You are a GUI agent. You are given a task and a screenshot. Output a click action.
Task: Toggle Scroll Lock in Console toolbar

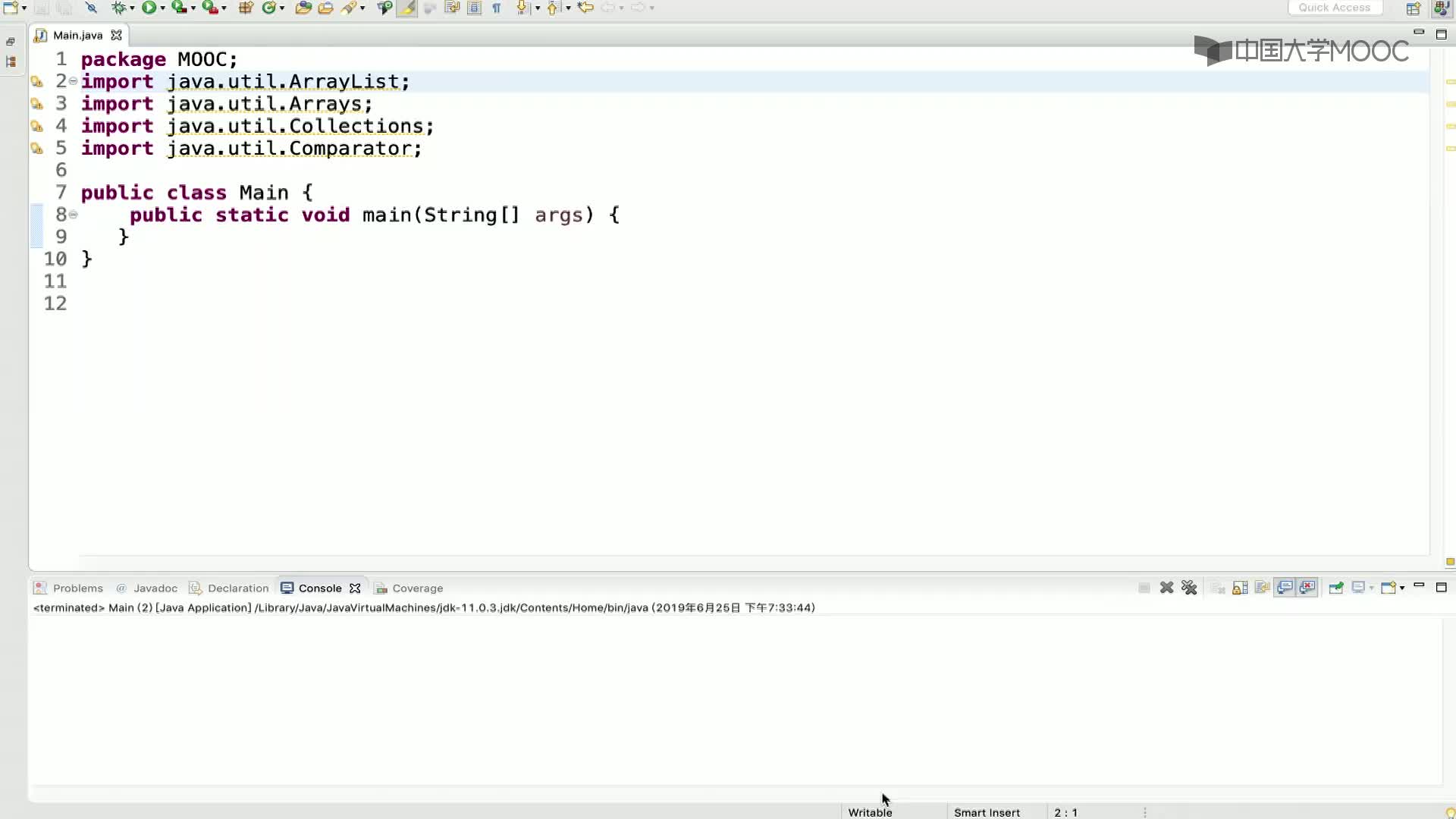tap(1240, 588)
